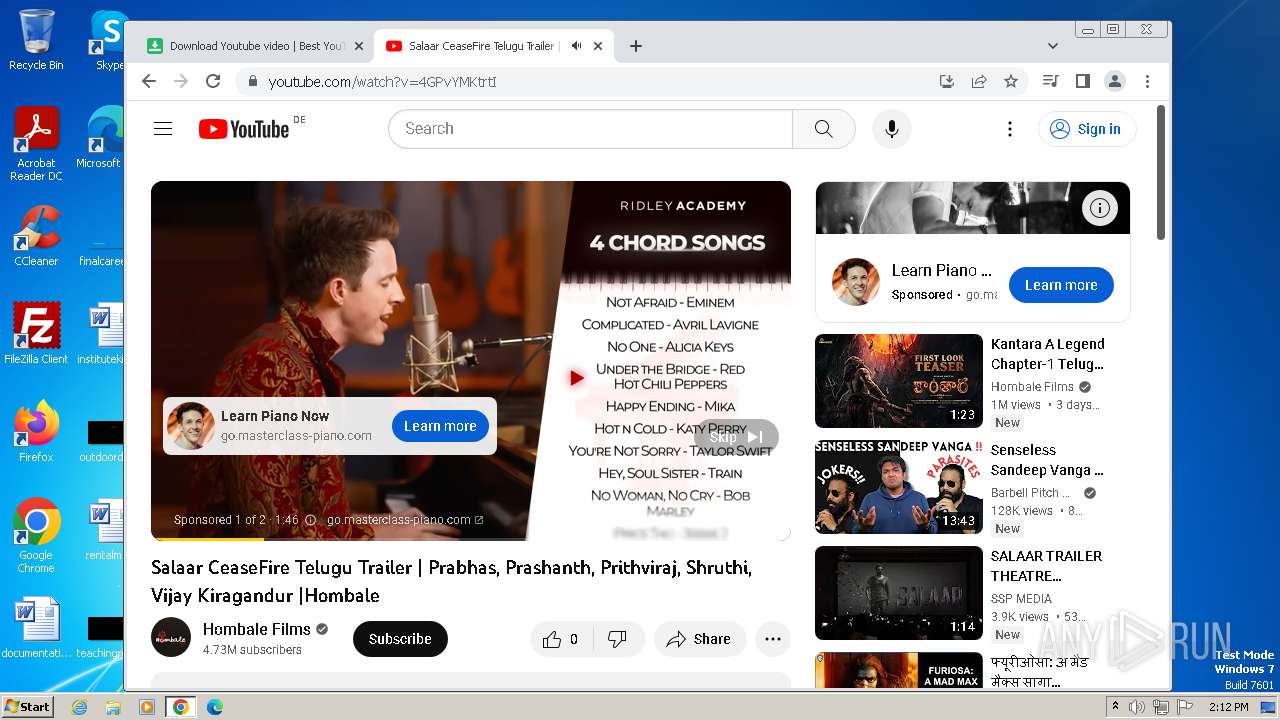Viewport: 1280px width, 720px height.
Task: Open Chrome three-dot menu
Action: click(1147, 81)
